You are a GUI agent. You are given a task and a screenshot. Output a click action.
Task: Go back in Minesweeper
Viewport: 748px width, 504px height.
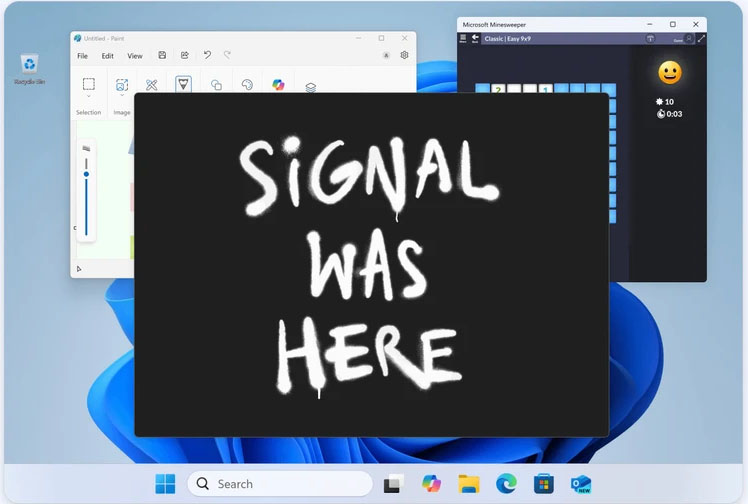[x=475, y=39]
